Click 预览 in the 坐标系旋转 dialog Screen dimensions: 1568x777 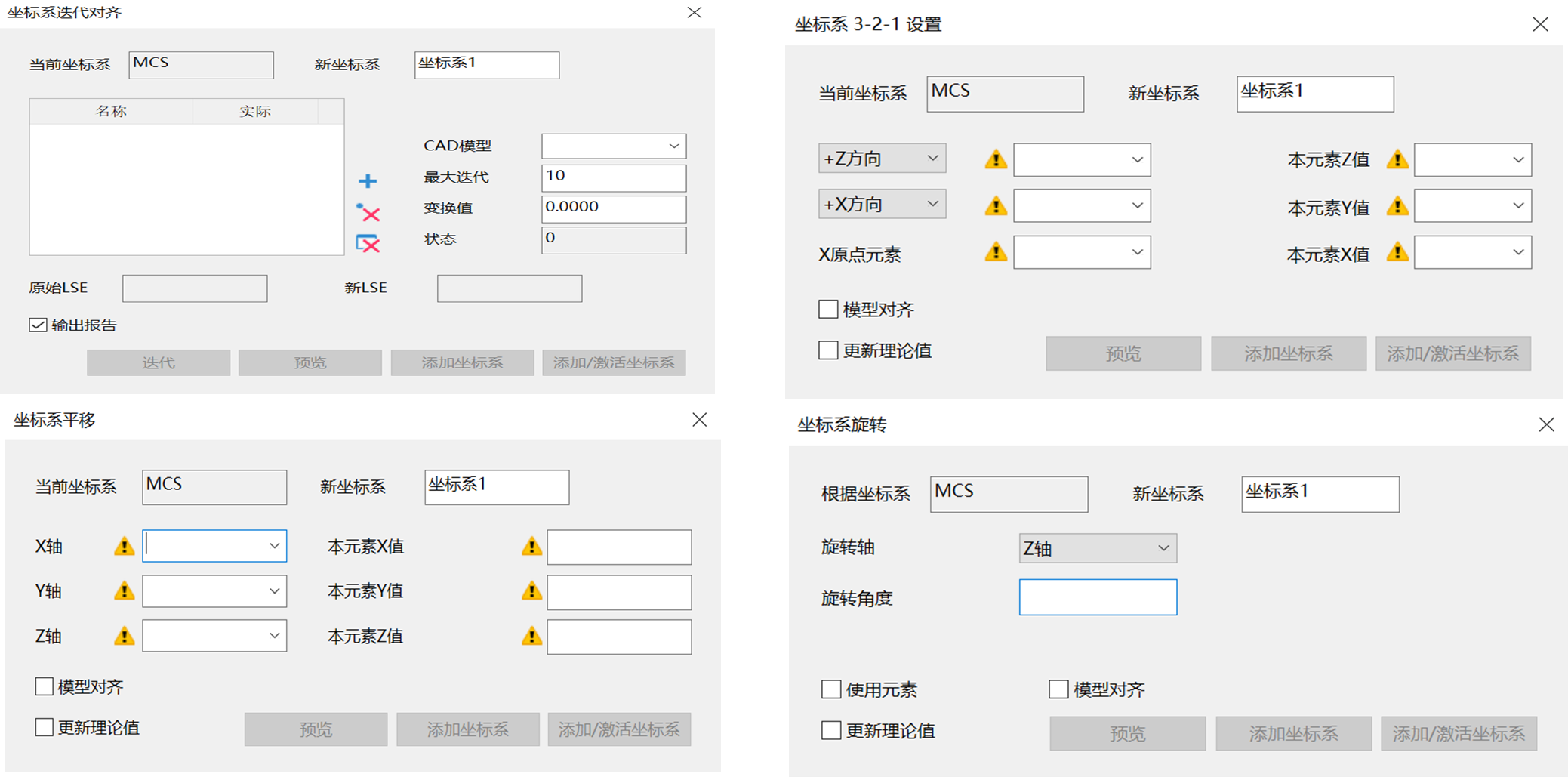pyautogui.click(x=1127, y=733)
